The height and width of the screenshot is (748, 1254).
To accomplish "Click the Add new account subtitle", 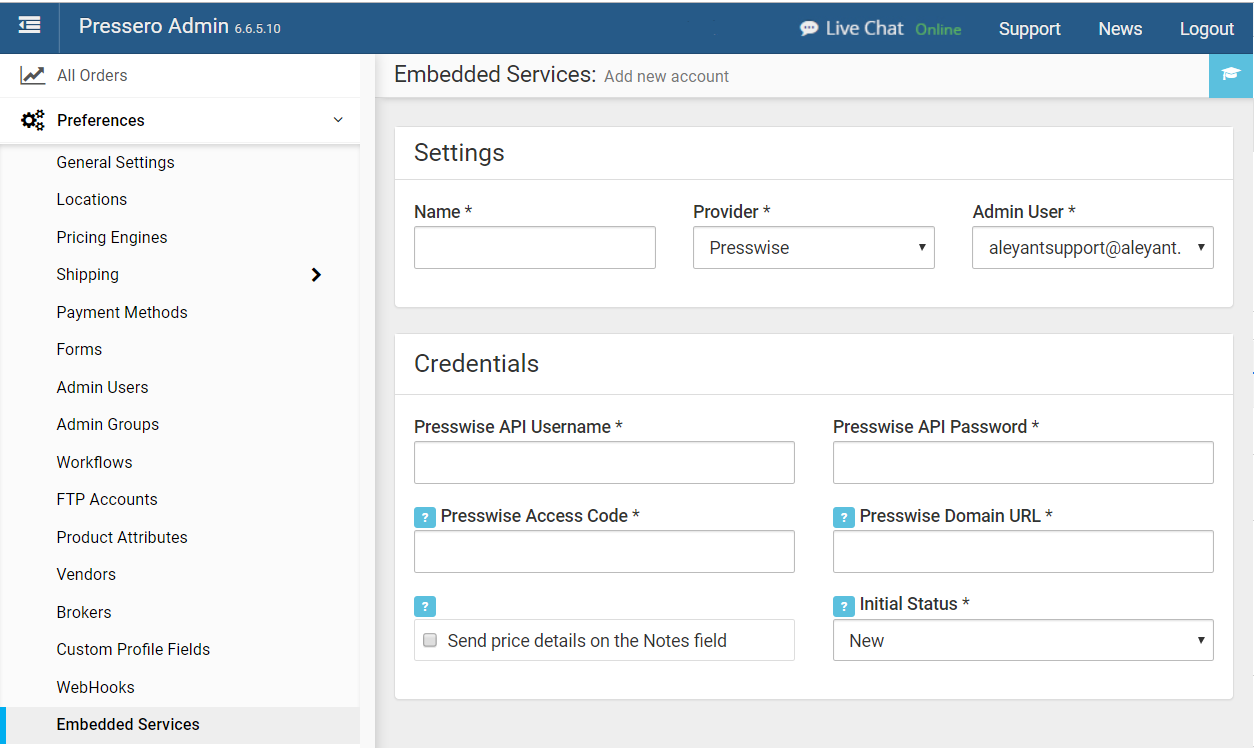I will pyautogui.click(x=666, y=77).
